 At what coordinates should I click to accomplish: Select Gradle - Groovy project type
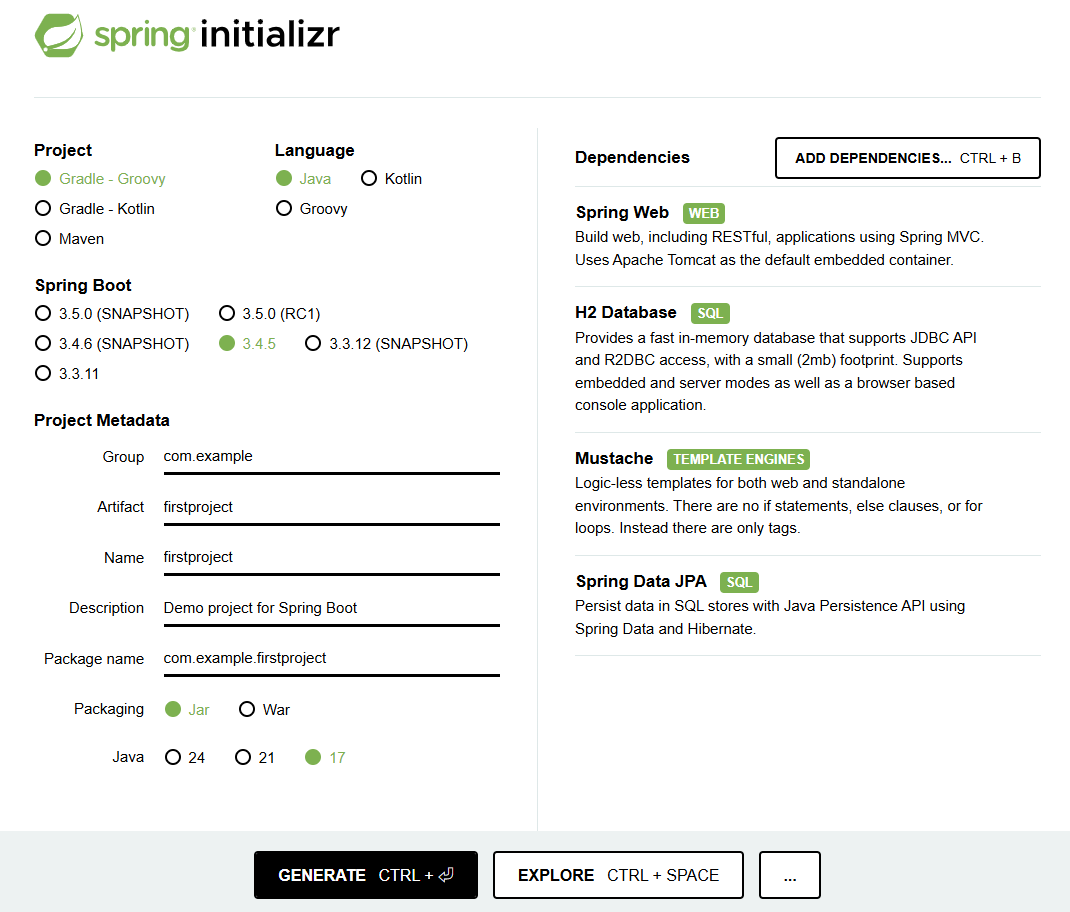tap(100, 179)
